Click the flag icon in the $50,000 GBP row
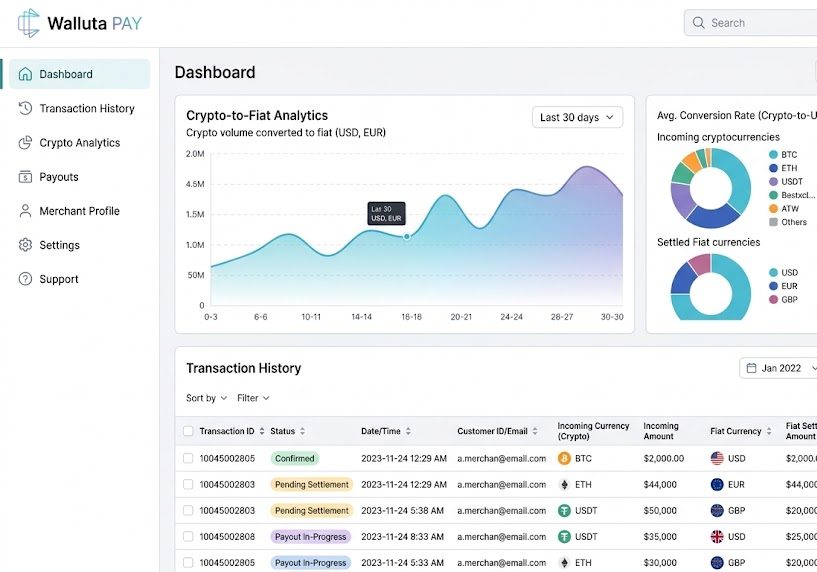 pyautogui.click(x=717, y=510)
